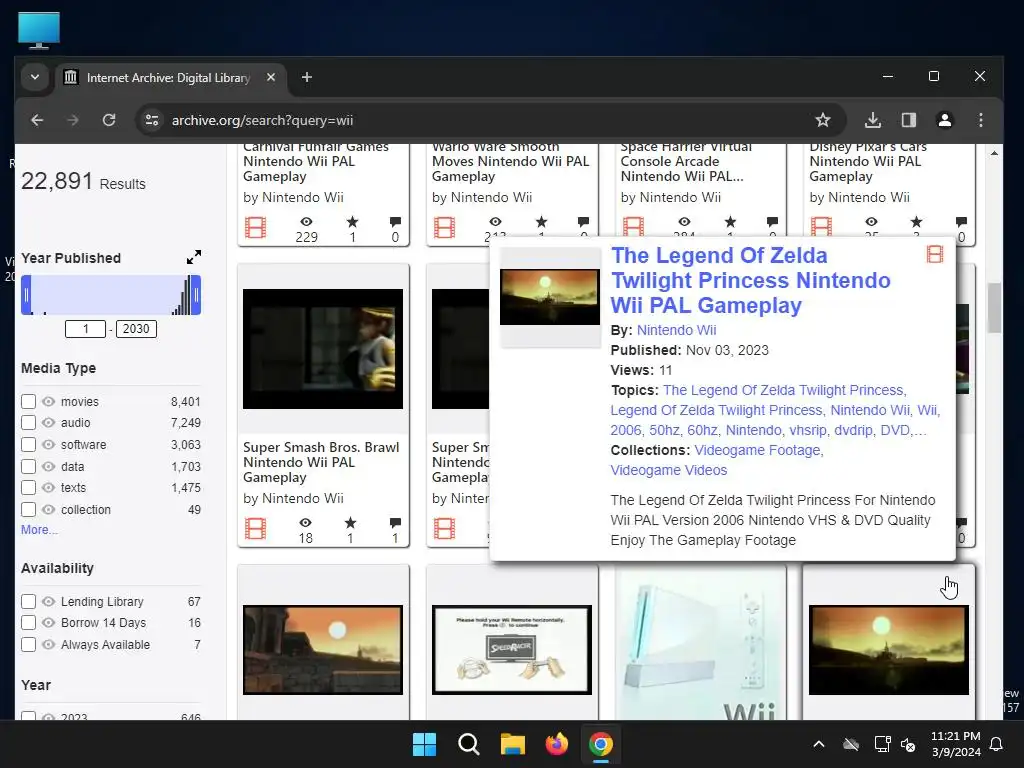Open the Speed Racer remote screen thumbnail

(512, 650)
